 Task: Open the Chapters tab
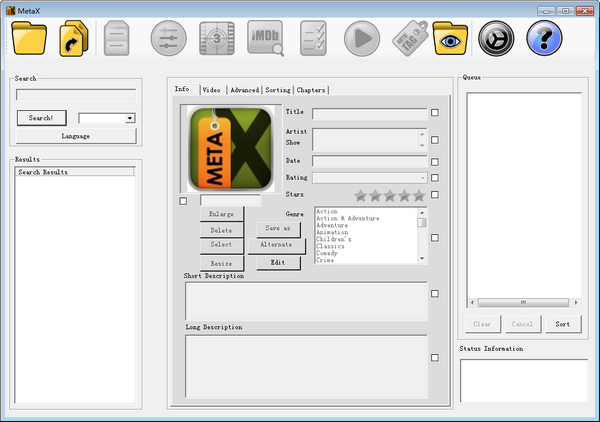(311, 90)
